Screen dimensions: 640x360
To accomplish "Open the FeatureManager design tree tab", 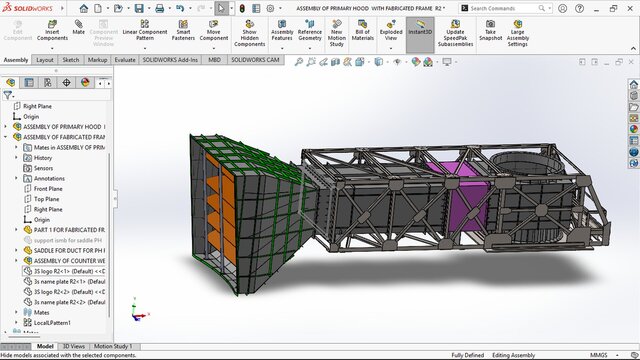I will [x=11, y=82].
